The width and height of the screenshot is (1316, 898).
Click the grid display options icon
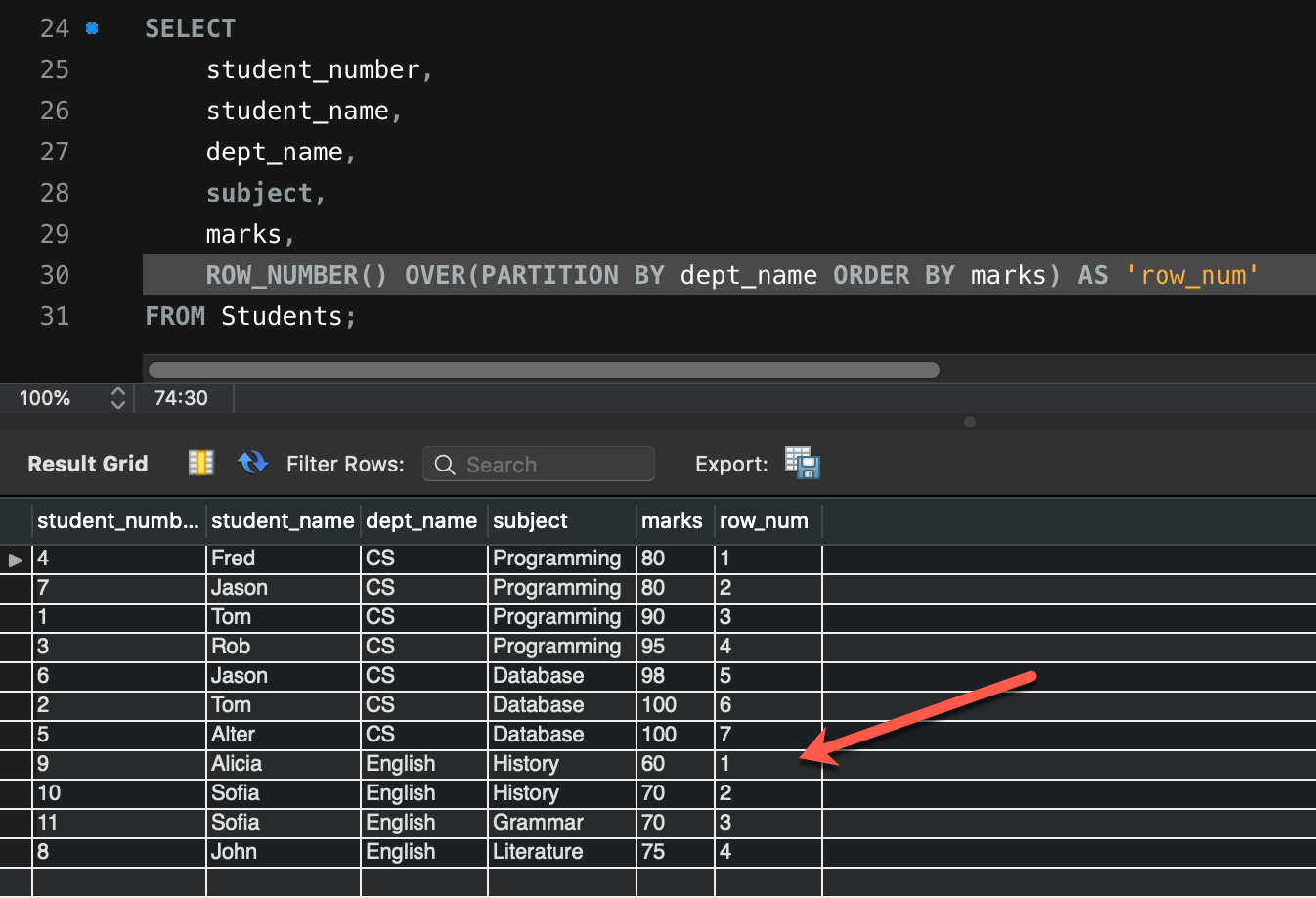(200, 463)
